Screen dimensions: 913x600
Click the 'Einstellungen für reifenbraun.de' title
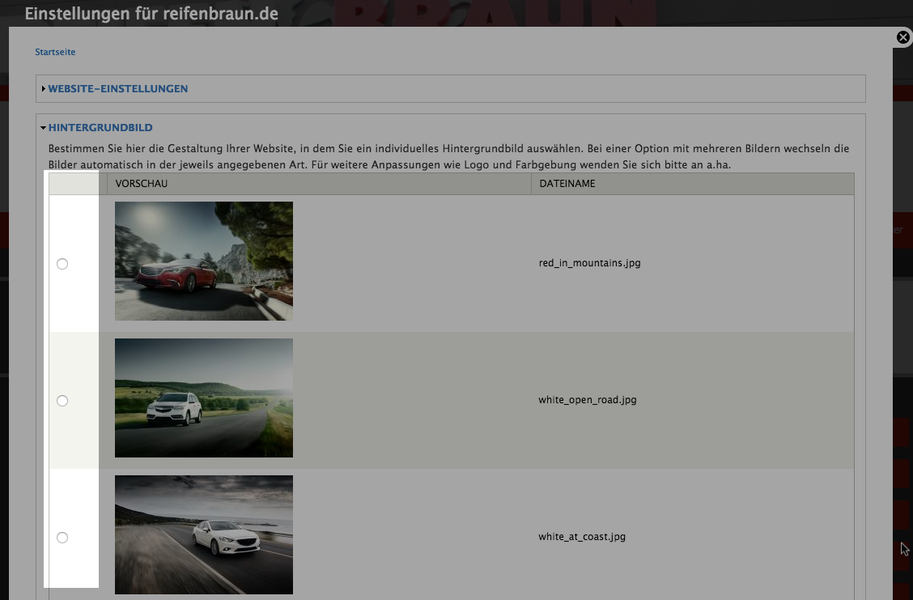point(151,14)
